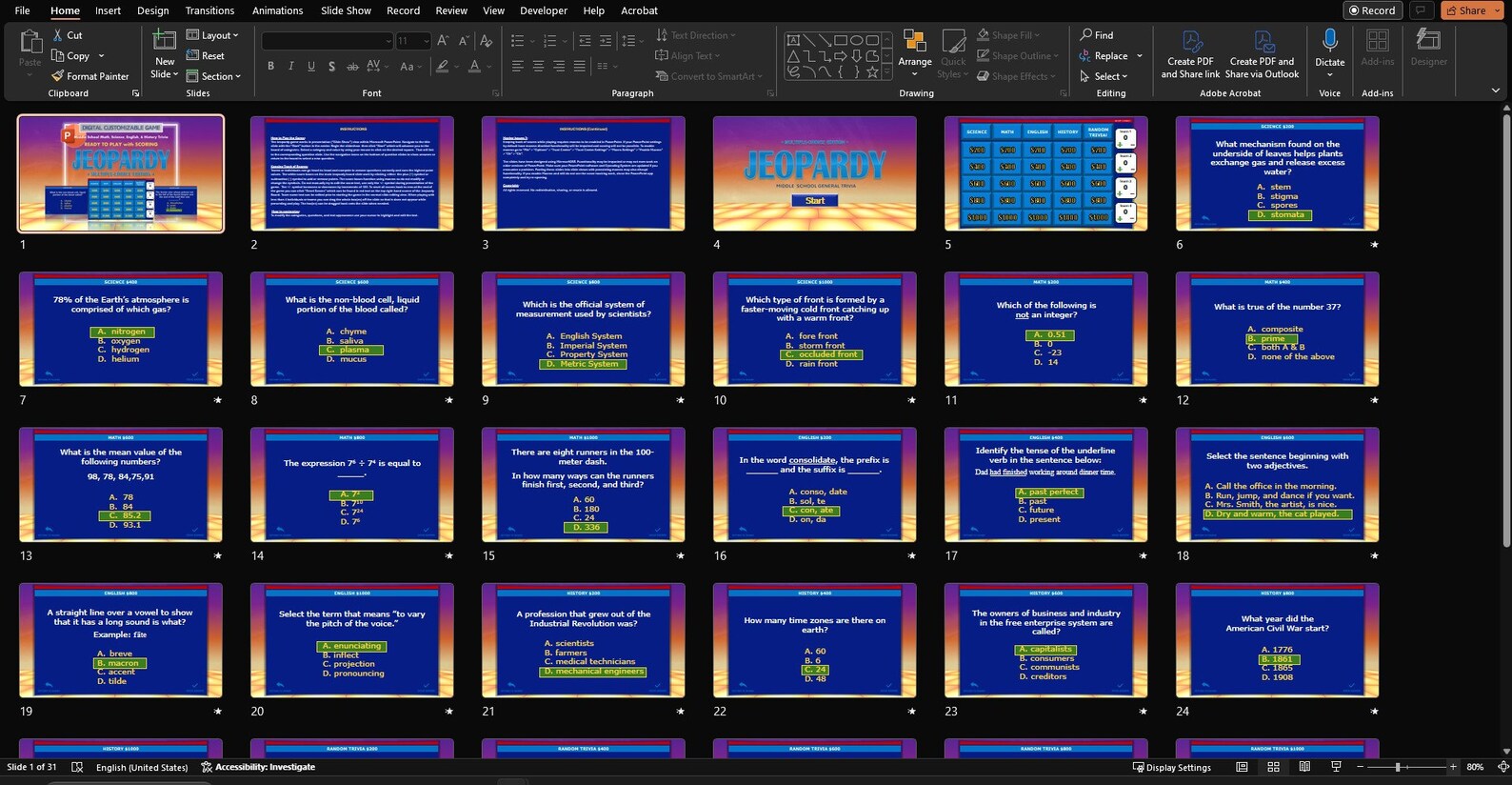Start Slide Show from status bar icon
The height and width of the screenshot is (785, 1512).
[x=1336, y=767]
